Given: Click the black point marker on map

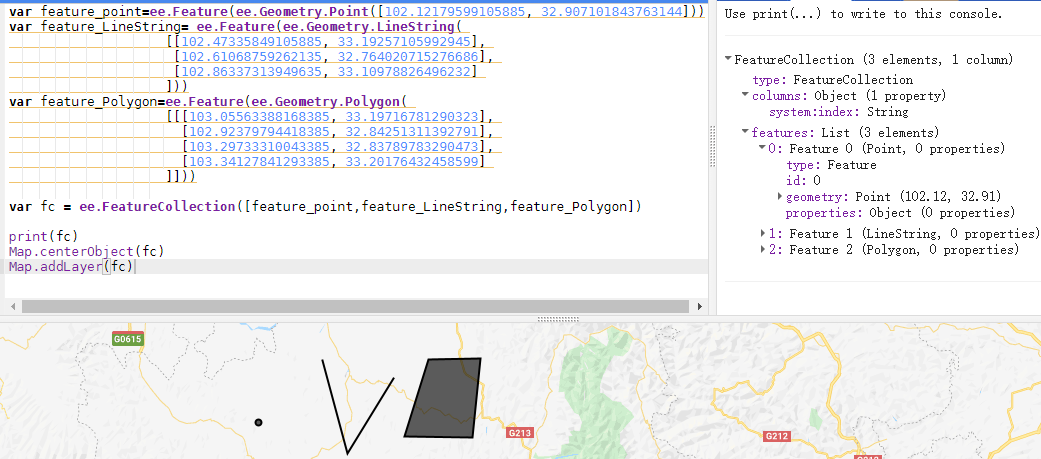Looking at the screenshot, I should [258, 422].
